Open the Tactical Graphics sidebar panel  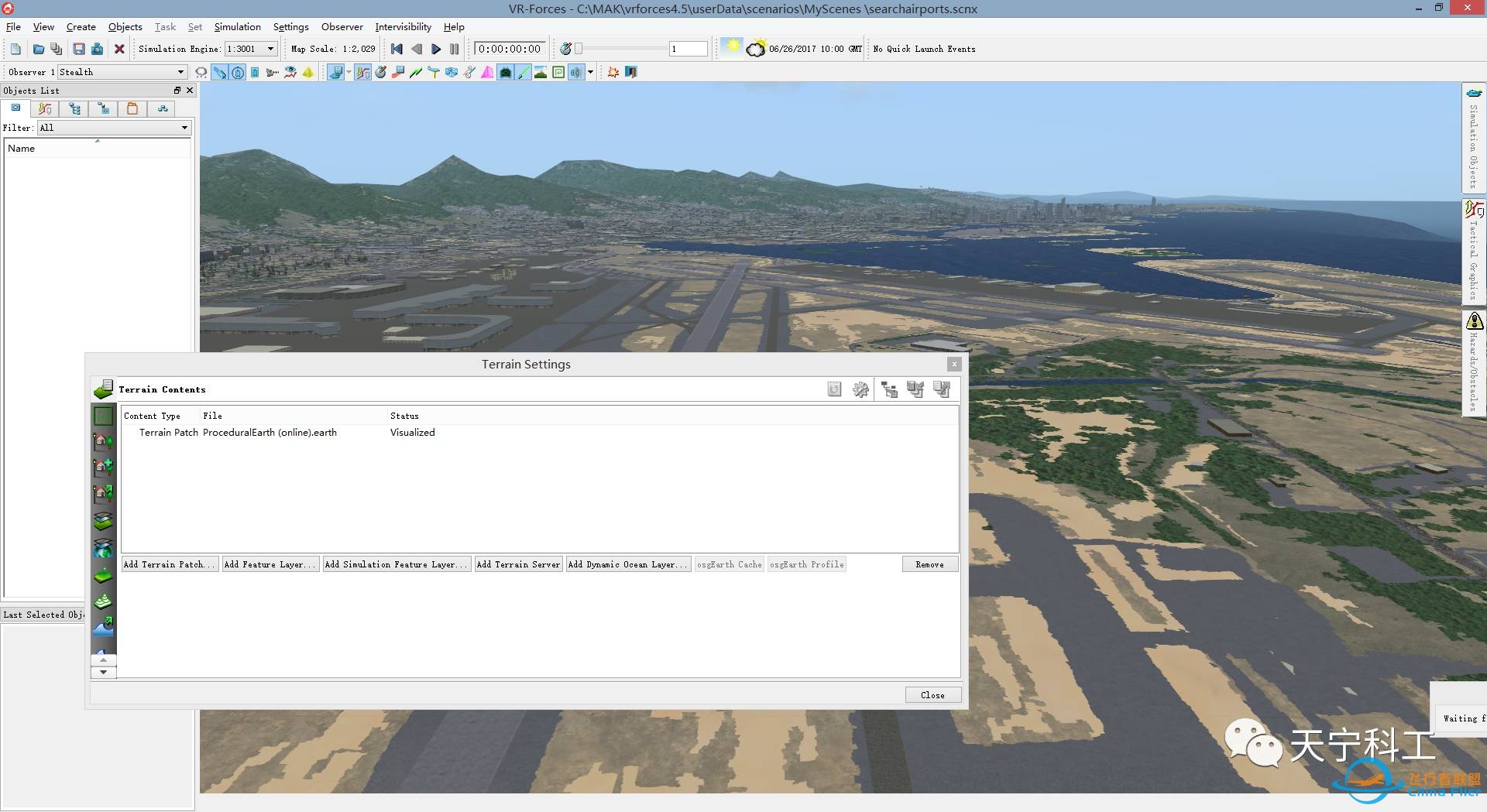pos(1475,248)
